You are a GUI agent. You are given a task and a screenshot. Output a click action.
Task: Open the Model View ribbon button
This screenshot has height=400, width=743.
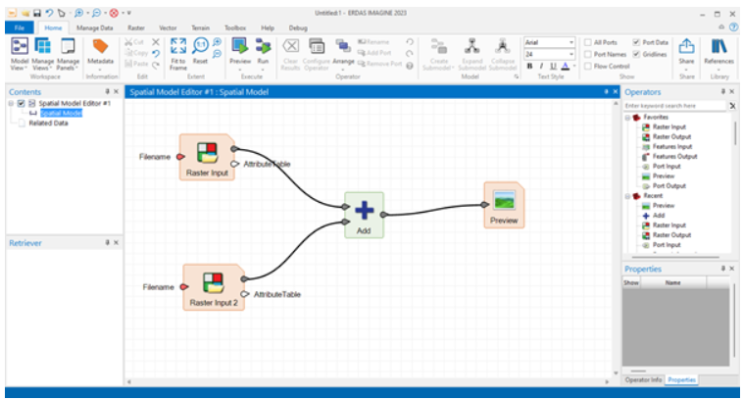tap(19, 54)
